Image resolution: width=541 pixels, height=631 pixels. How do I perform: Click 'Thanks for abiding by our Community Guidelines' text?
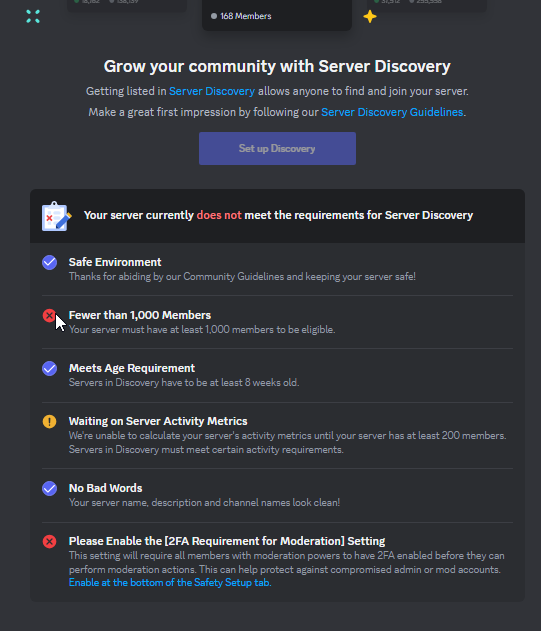(242, 276)
